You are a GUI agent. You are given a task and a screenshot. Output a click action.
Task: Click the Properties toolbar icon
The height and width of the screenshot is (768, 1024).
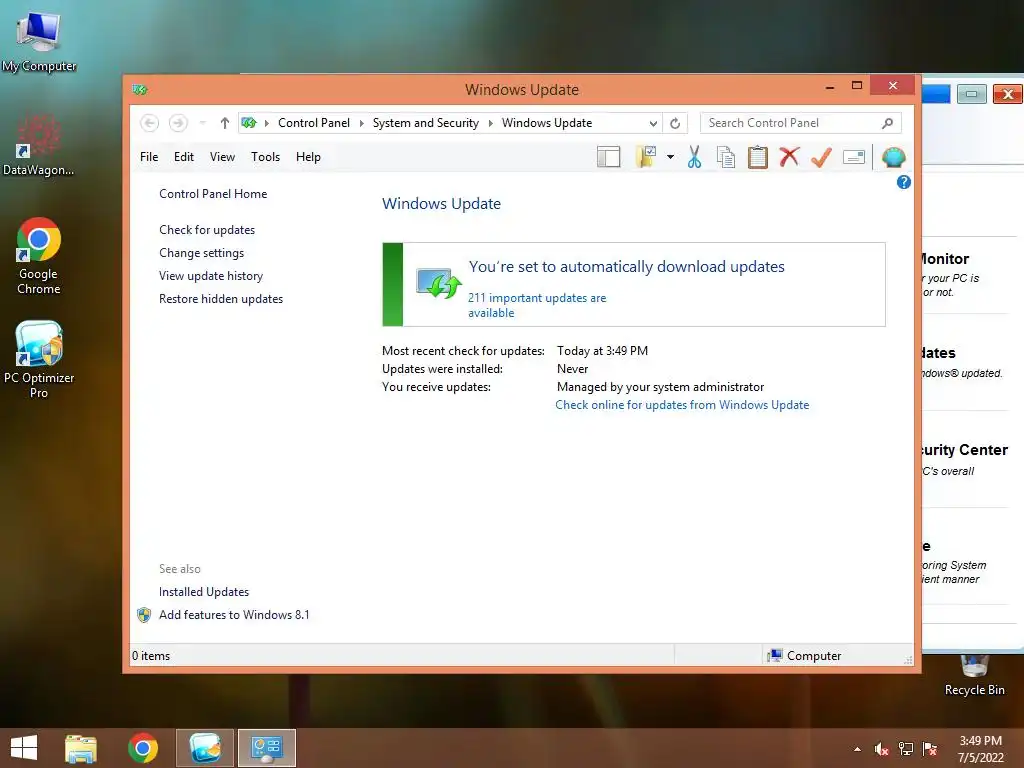(854, 157)
